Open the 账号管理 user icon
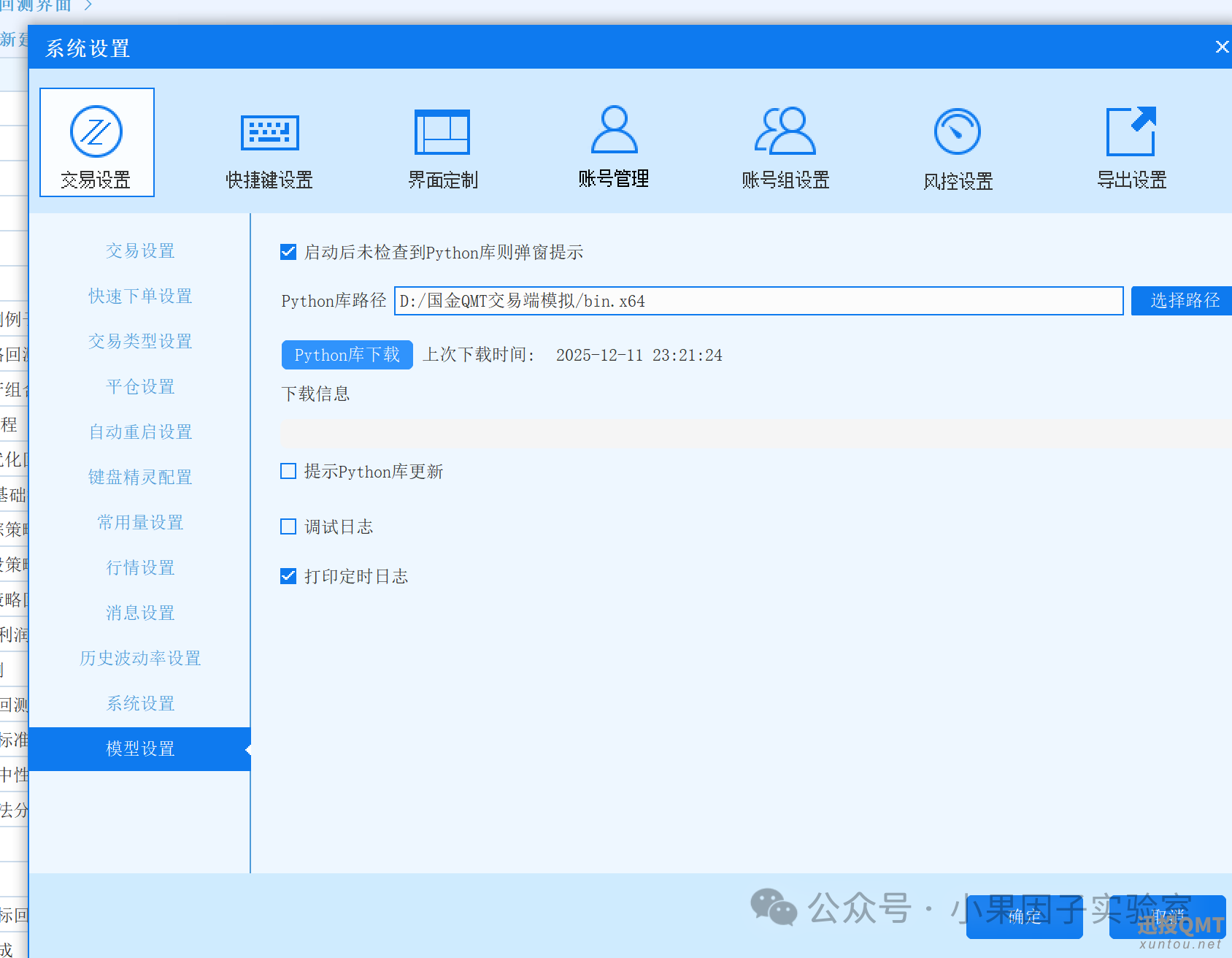The height and width of the screenshot is (958, 1232). 614,145
